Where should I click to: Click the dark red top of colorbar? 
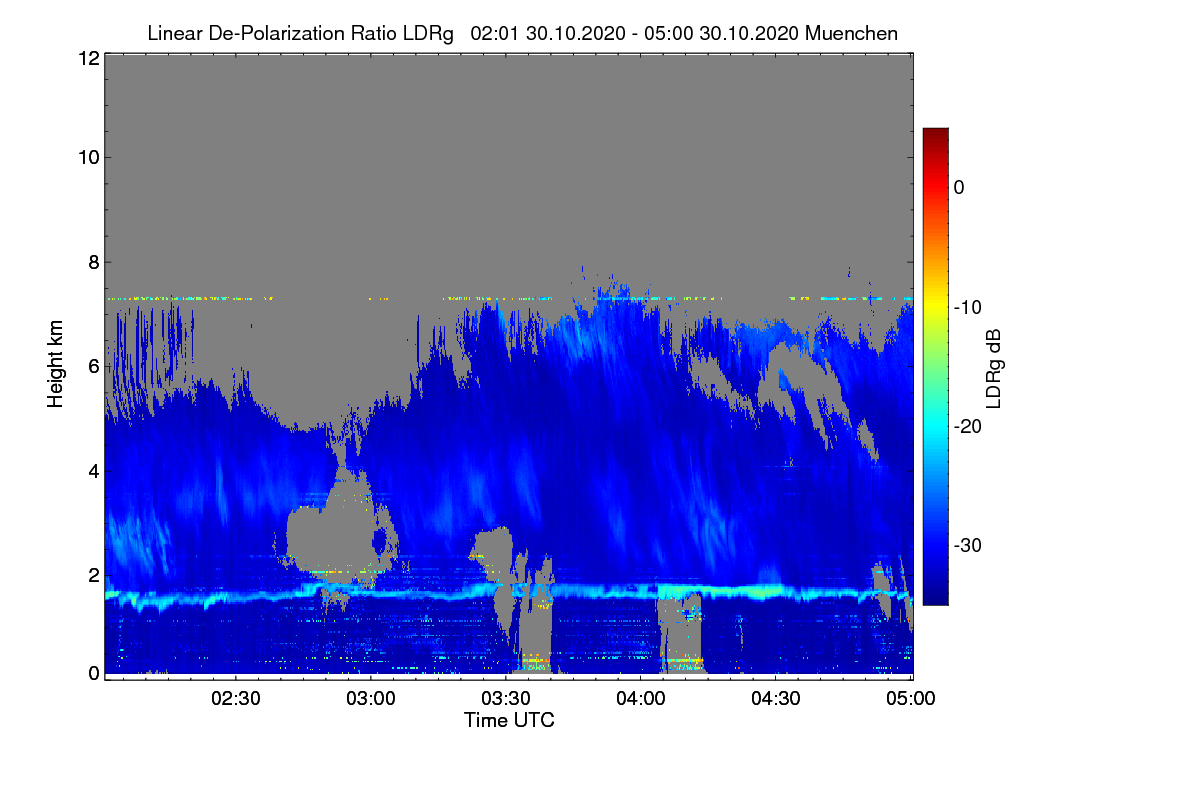click(935, 135)
